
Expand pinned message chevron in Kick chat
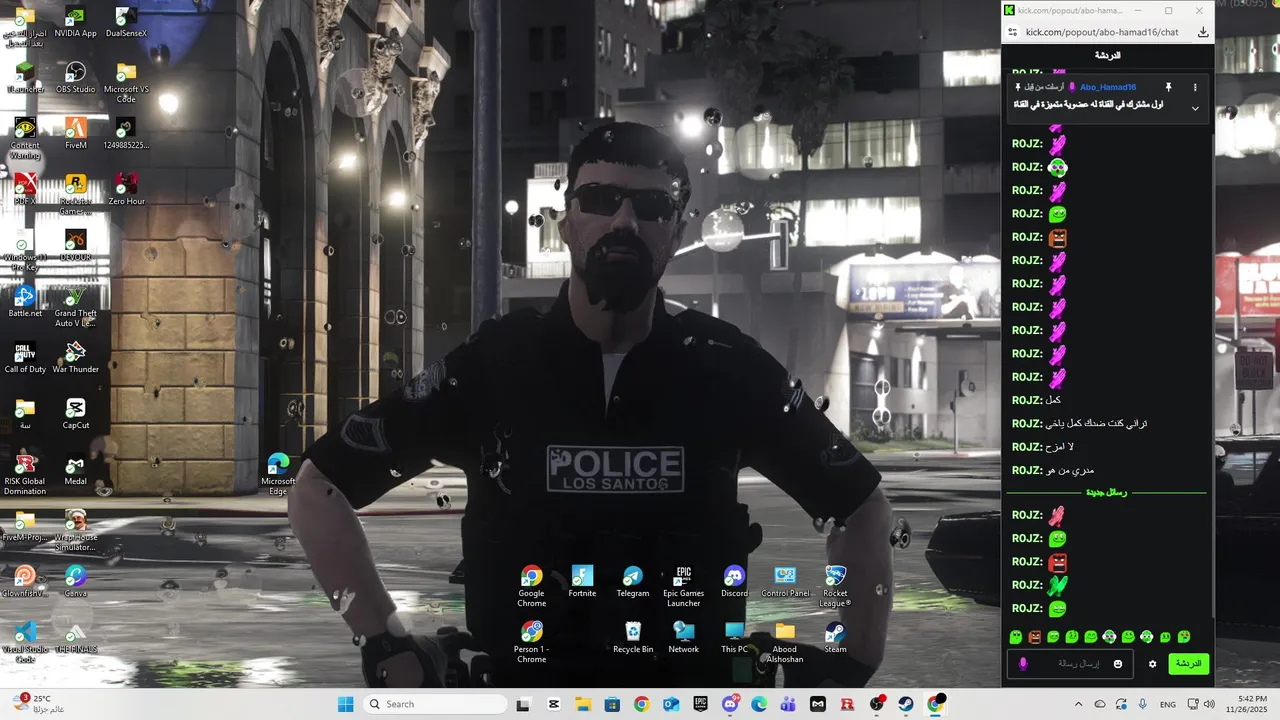(1195, 108)
